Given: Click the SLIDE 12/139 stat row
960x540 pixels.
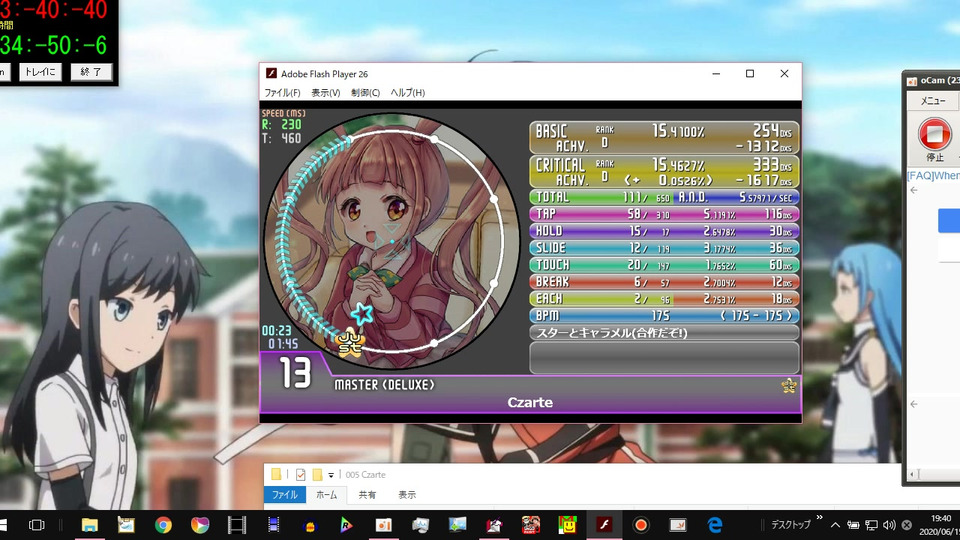Looking at the screenshot, I should pyautogui.click(x=664, y=248).
